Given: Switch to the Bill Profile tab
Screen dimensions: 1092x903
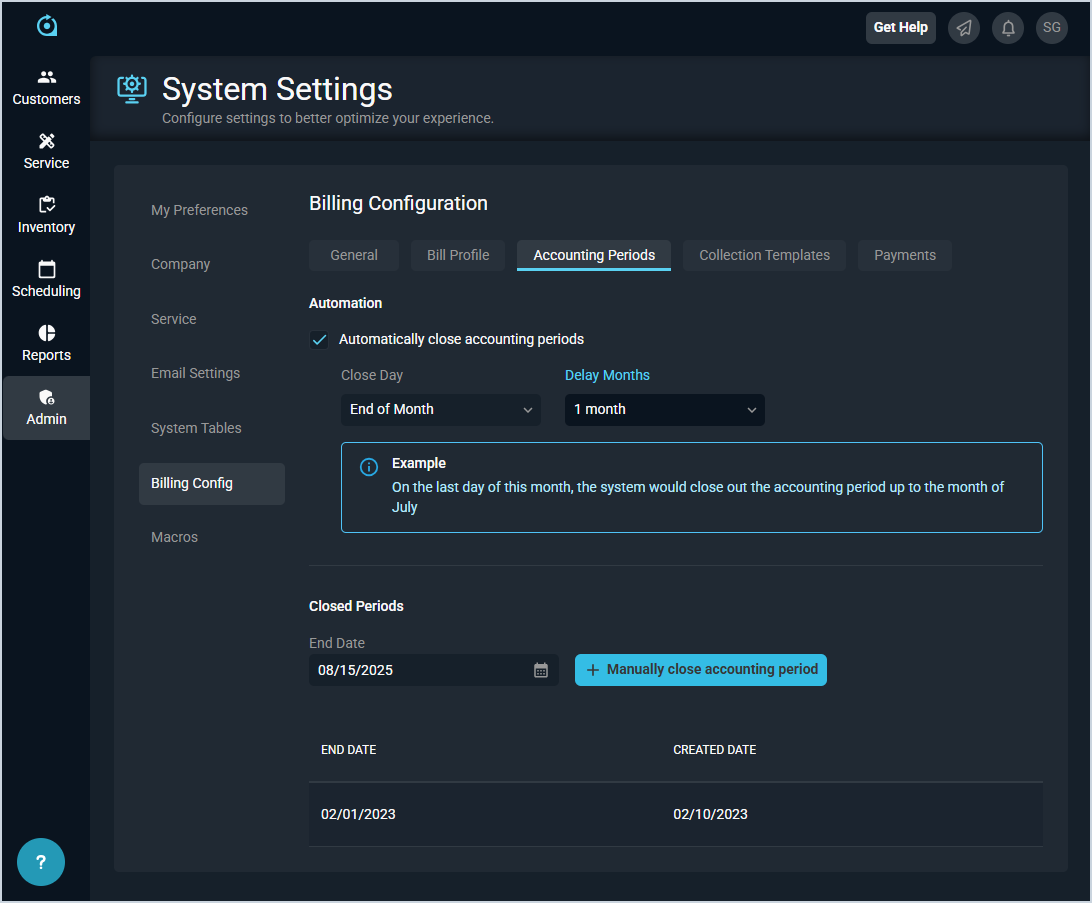Looking at the screenshot, I should (458, 255).
